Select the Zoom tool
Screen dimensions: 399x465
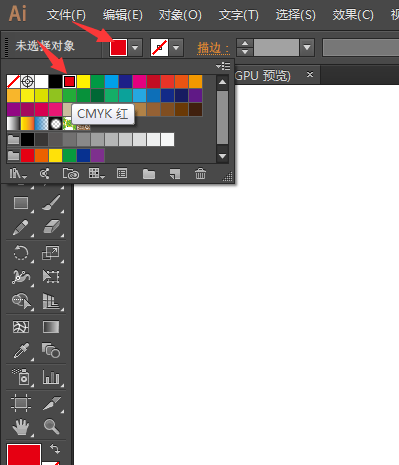coord(51,426)
